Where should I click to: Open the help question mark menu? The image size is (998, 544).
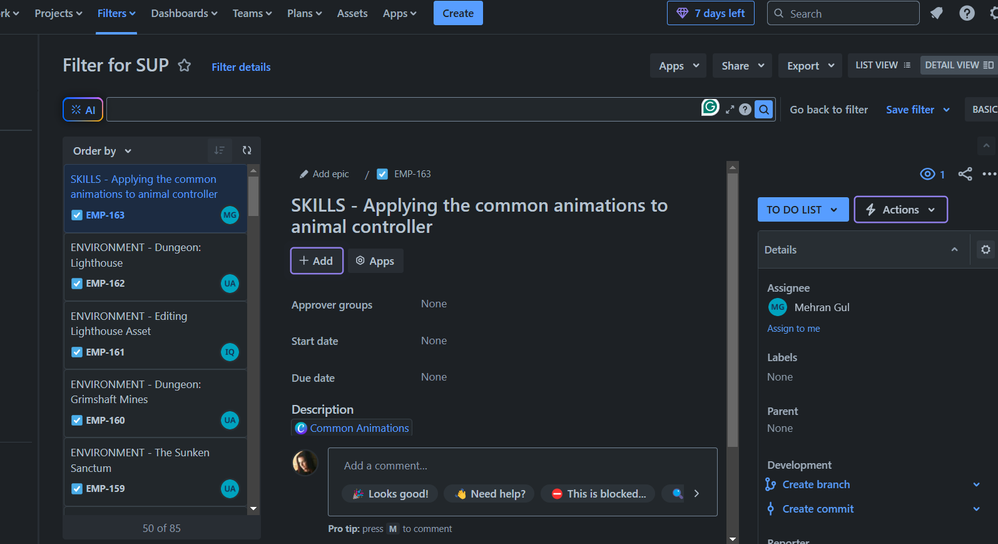967,13
